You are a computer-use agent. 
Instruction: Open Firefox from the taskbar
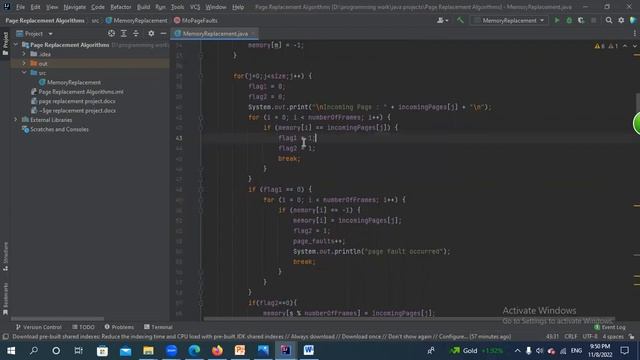(x=217, y=351)
